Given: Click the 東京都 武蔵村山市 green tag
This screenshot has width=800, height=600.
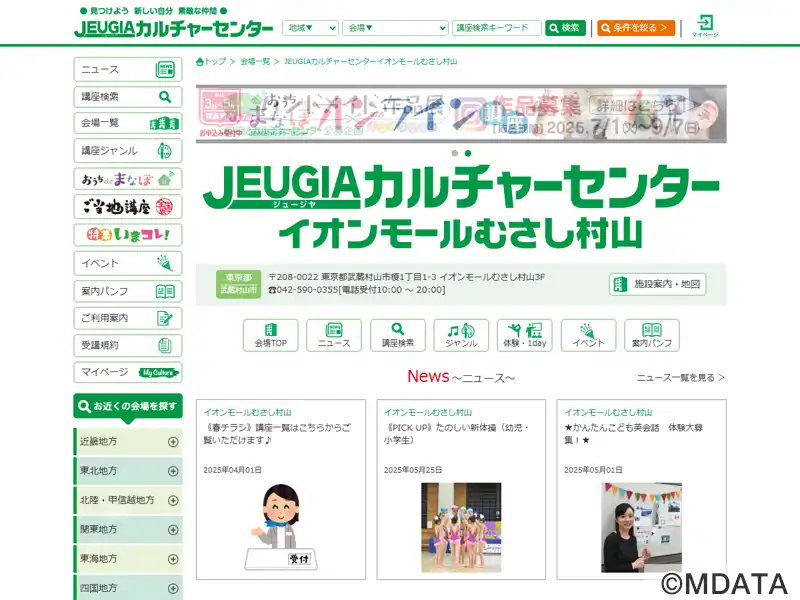Looking at the screenshot, I should [x=238, y=284].
